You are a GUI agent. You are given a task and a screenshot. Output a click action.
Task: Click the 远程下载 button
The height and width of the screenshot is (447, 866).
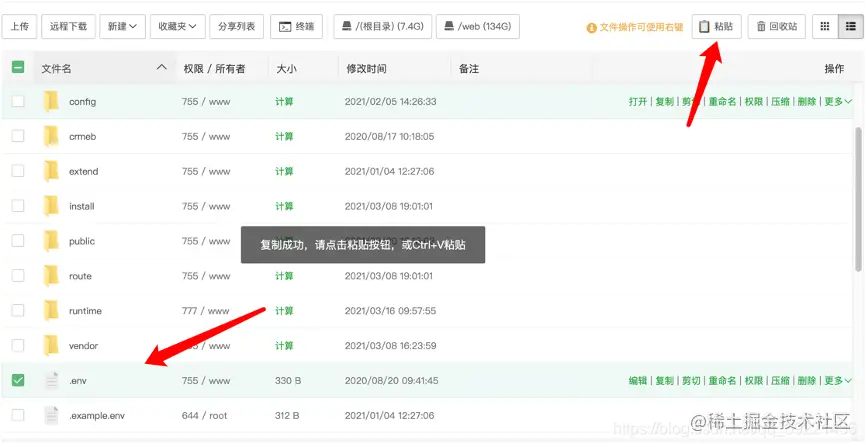68,27
